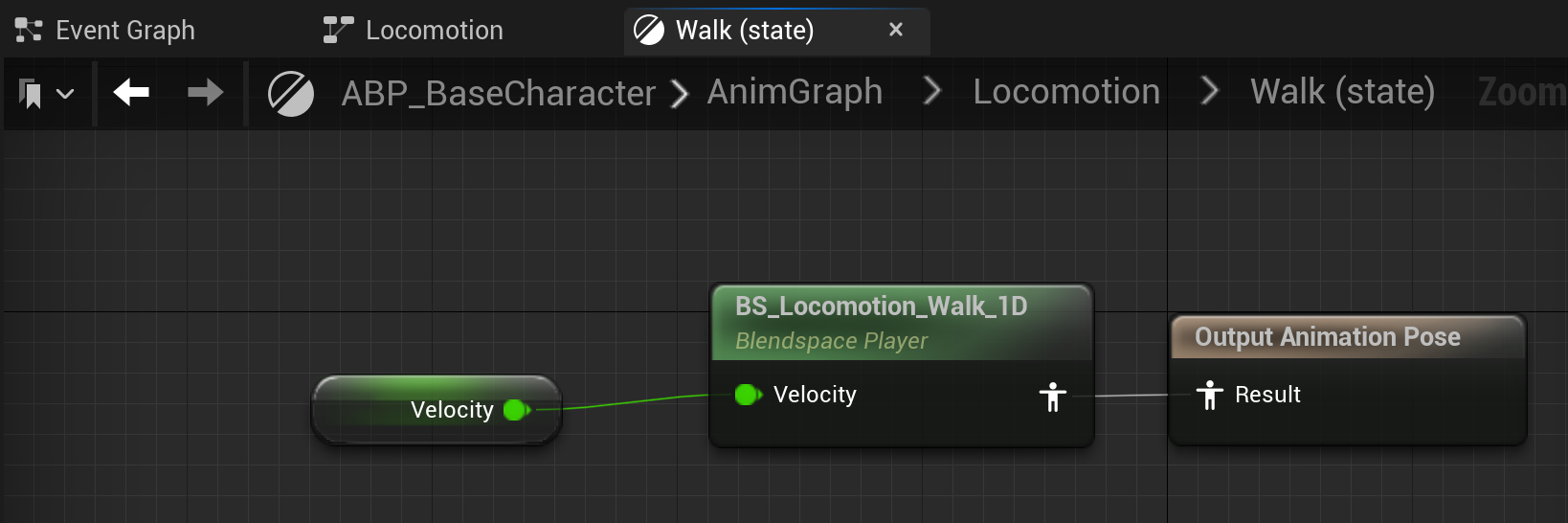Select ABP_BaseCharacter in the breadcrumb
This screenshot has width=1568, height=523.
click(x=498, y=93)
